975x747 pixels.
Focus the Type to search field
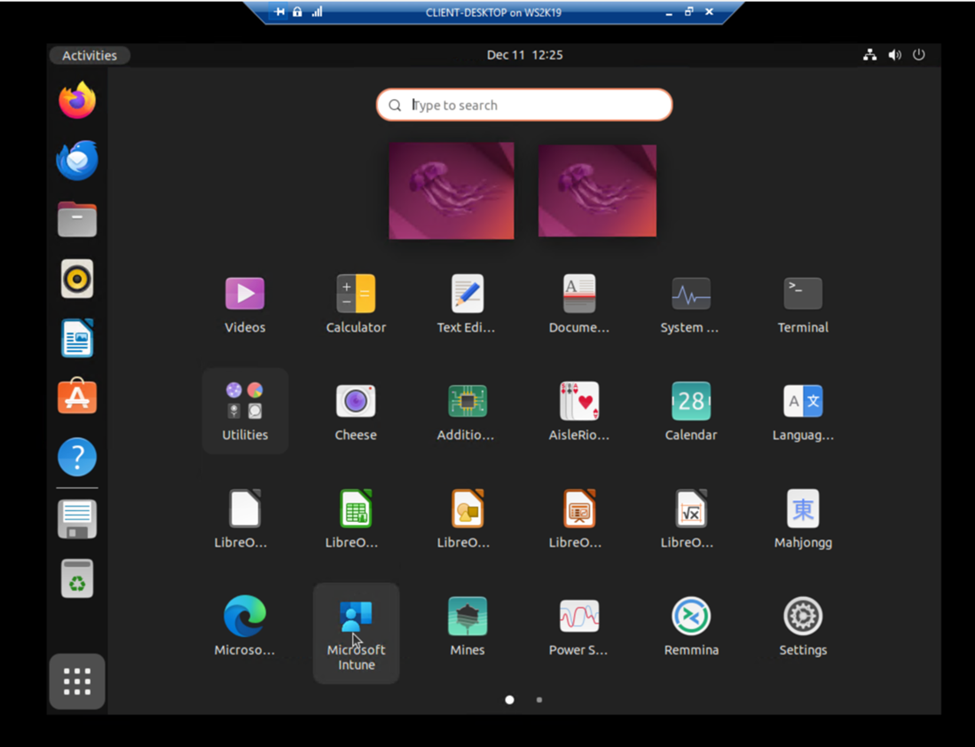click(x=524, y=104)
